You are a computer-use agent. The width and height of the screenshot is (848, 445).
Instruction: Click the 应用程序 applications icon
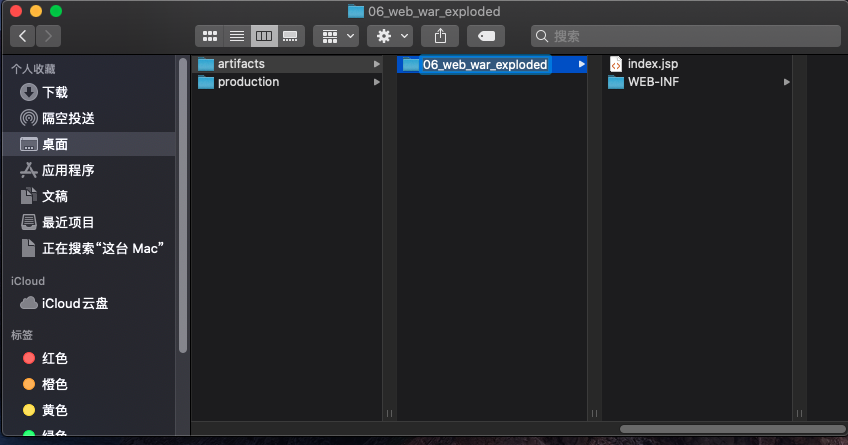tap(29, 170)
